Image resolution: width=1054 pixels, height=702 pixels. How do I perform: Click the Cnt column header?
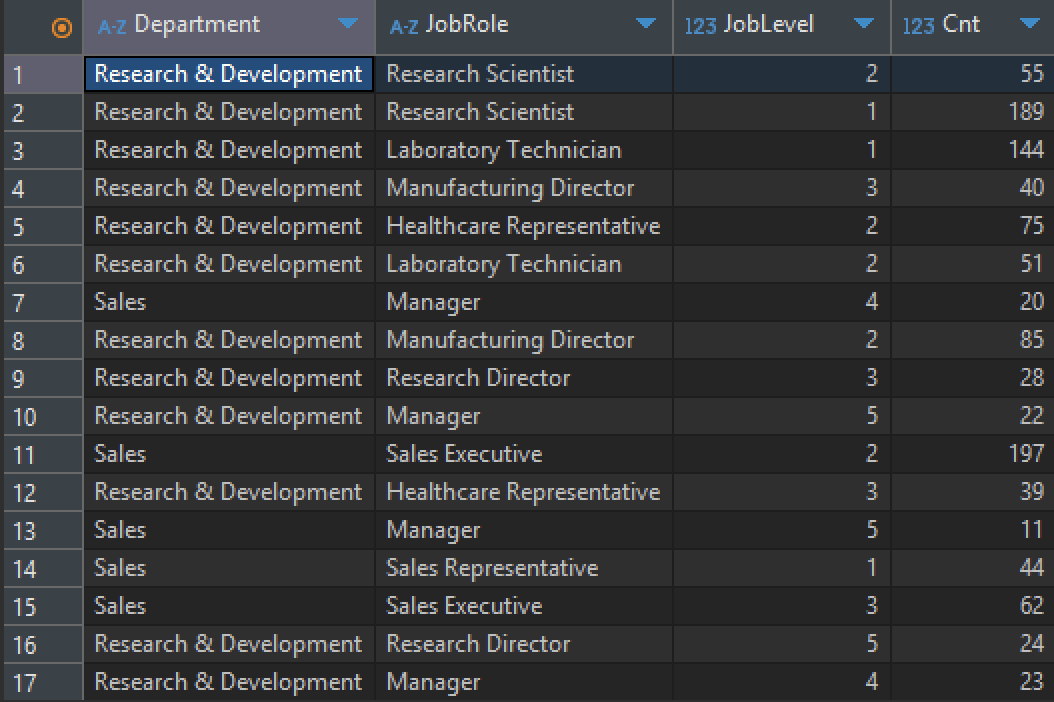coord(972,26)
